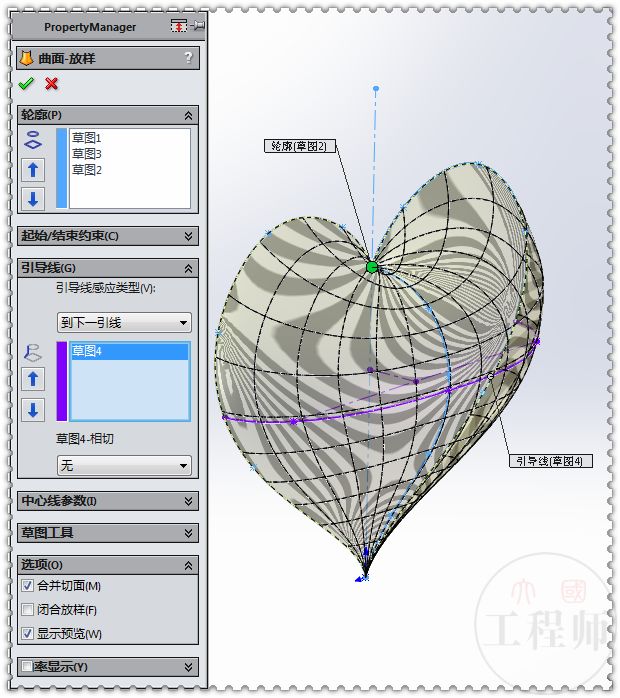The width and height of the screenshot is (620, 698).
Task: Click purple color bar beside guide list
Action: tap(61, 381)
